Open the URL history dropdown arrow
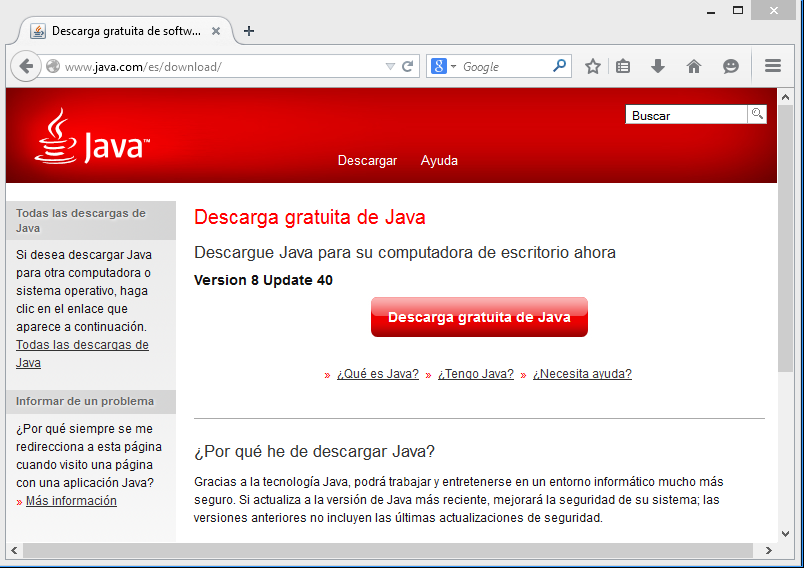The width and height of the screenshot is (804, 568). pos(390,67)
